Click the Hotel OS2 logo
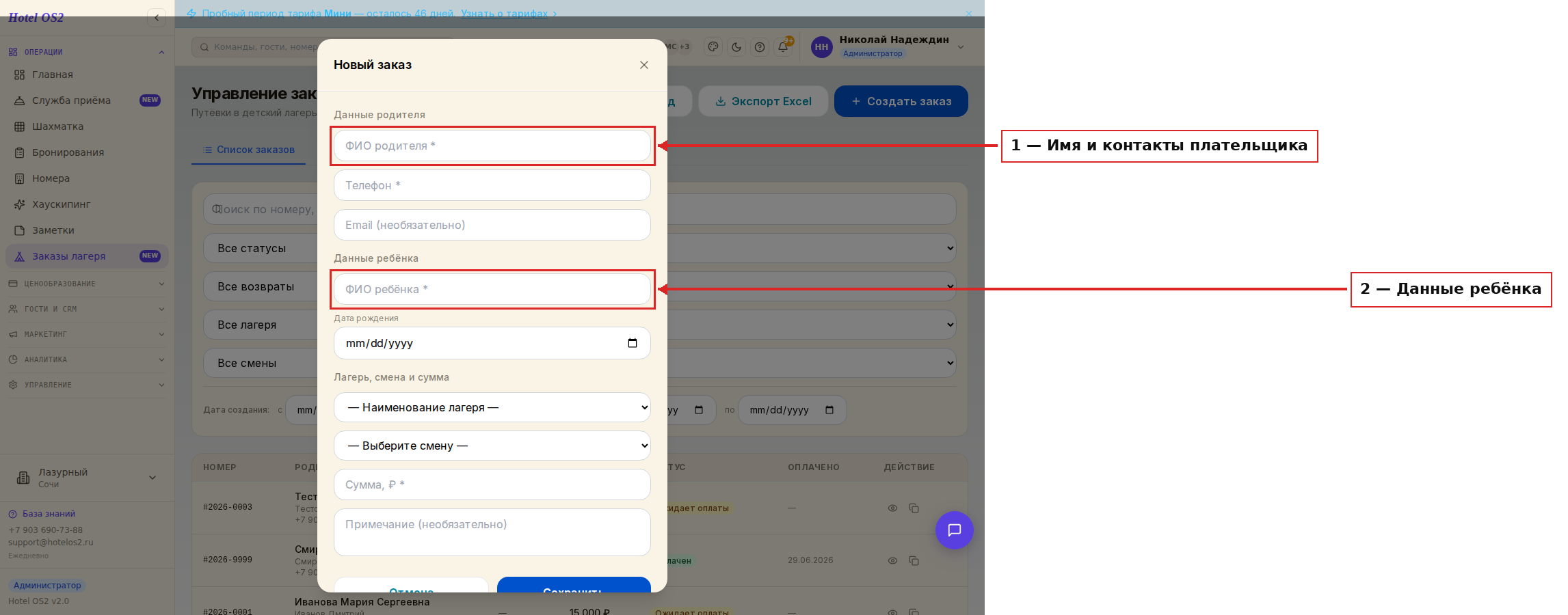 (x=36, y=18)
